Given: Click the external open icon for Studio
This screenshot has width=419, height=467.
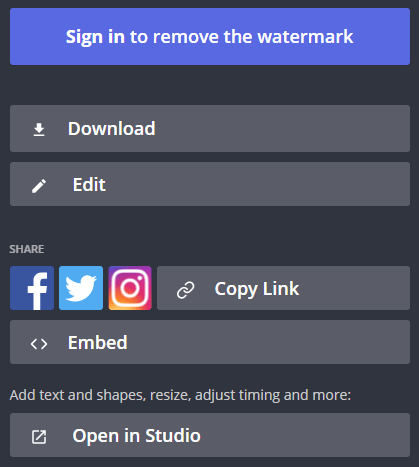Looking at the screenshot, I should coord(39,437).
